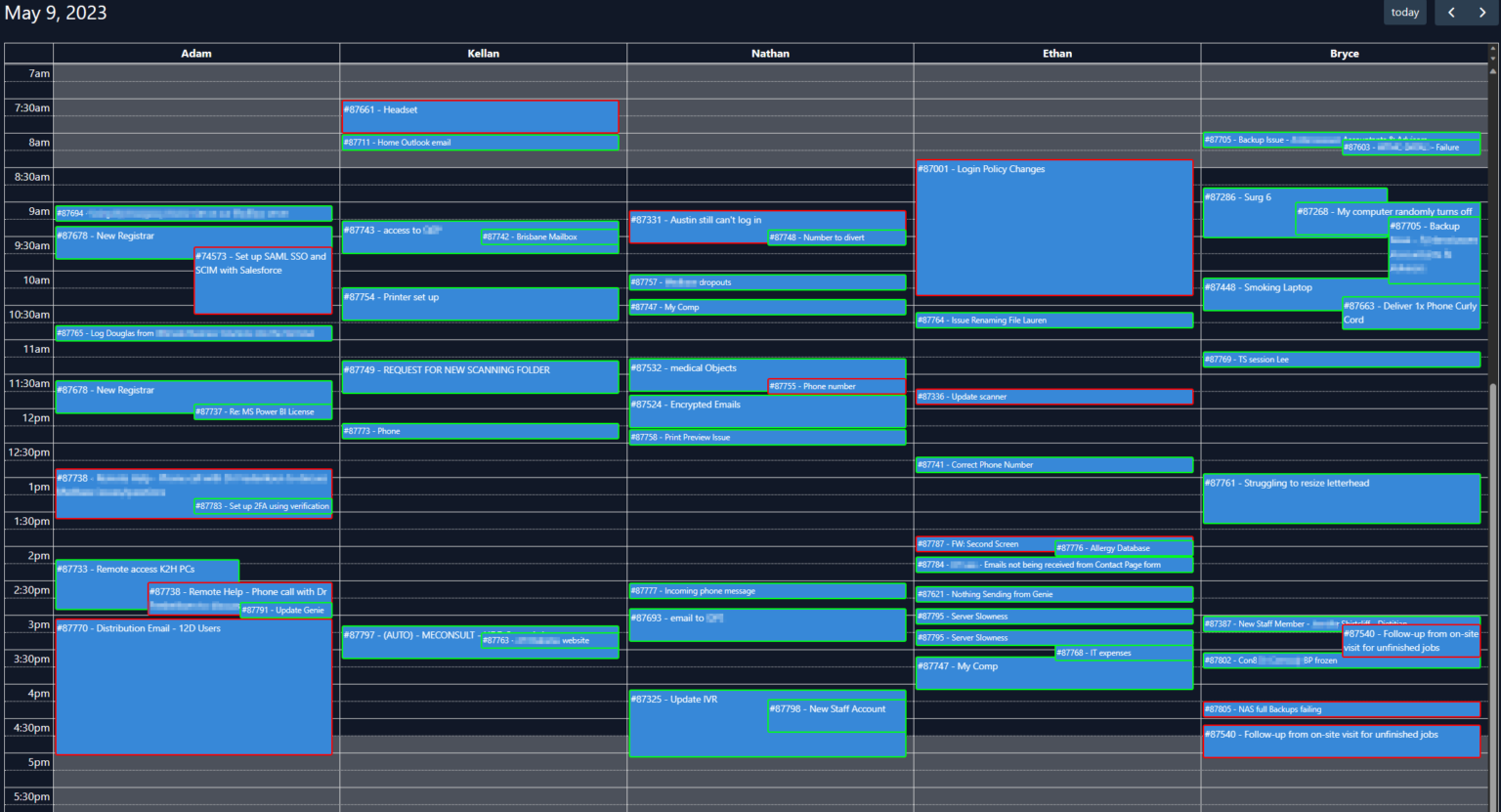Open ticket #87001 - Login Policy Changes
The image size is (1501, 812).
point(1054,225)
